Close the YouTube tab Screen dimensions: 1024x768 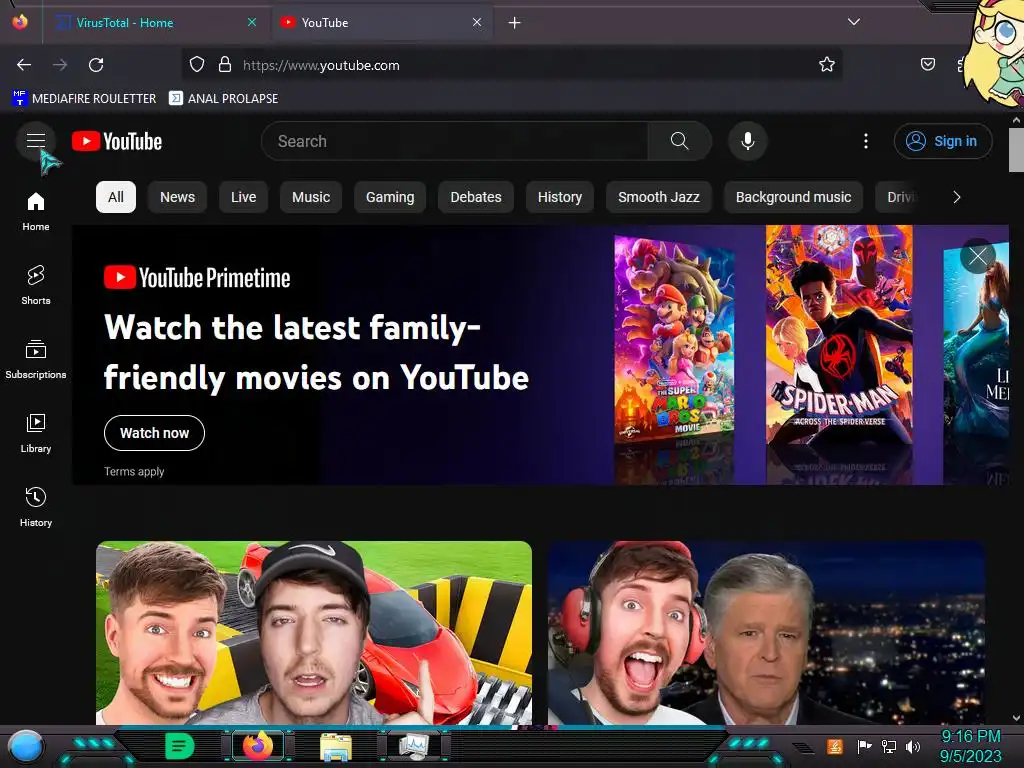point(477,22)
